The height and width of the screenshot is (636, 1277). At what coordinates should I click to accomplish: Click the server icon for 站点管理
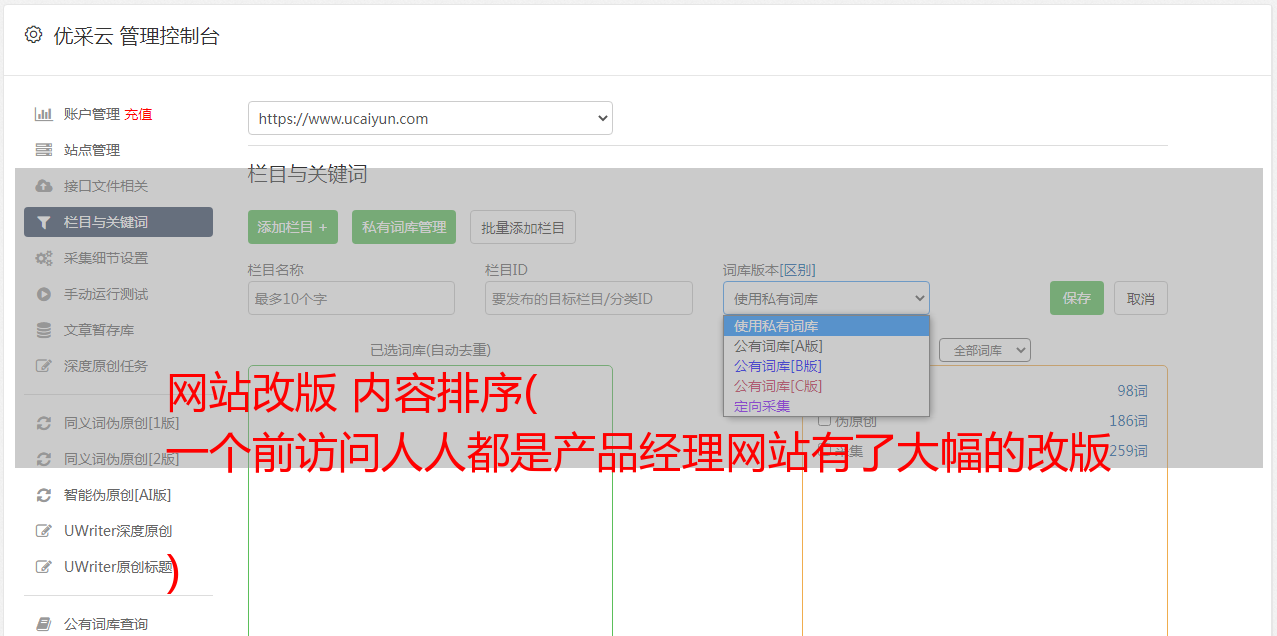44,150
